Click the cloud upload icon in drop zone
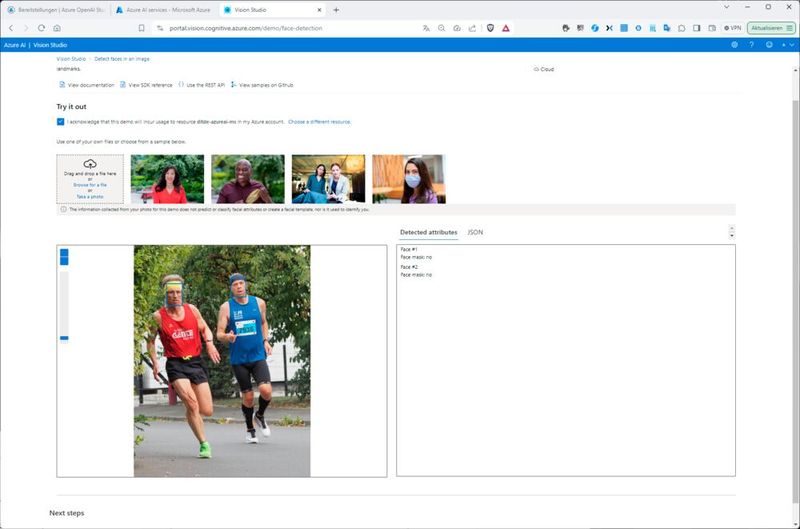This screenshot has width=800, height=529. [90, 164]
